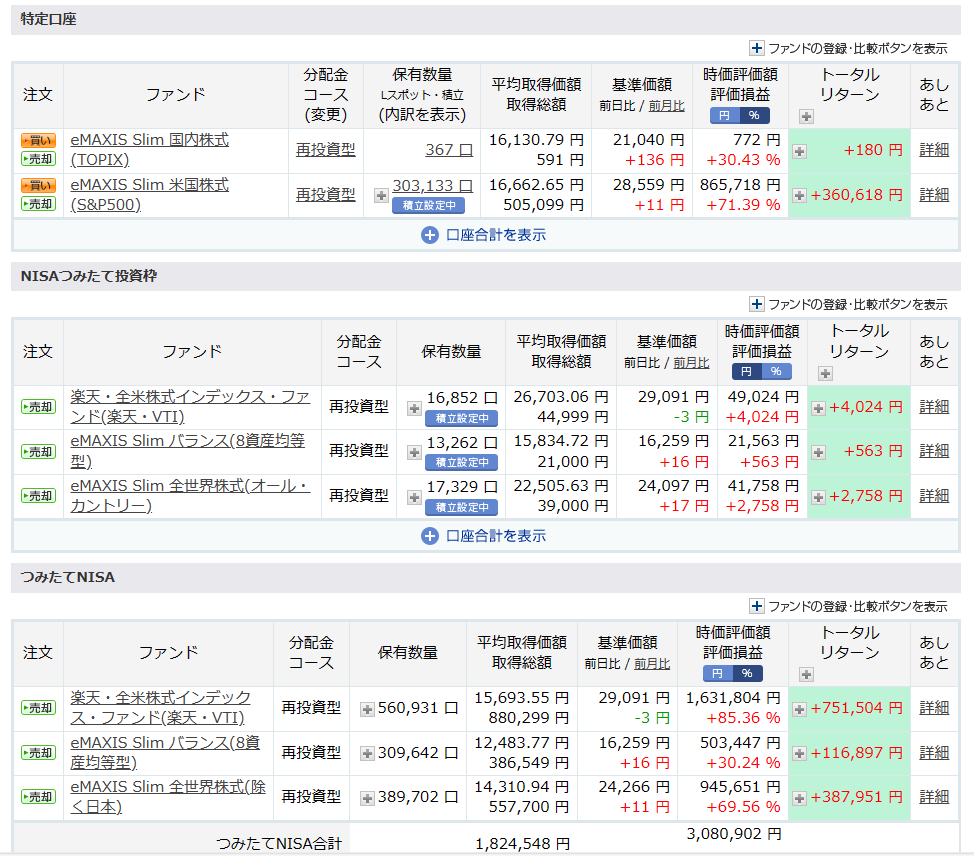Expand トータルリターン header plus in つみたてNISA
Viewport: 974px width, 856px height.
click(x=806, y=674)
